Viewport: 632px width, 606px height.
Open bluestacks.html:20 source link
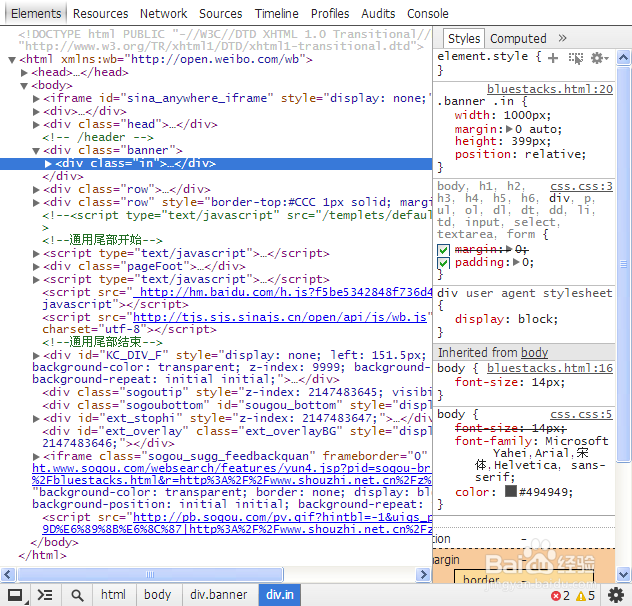550,89
